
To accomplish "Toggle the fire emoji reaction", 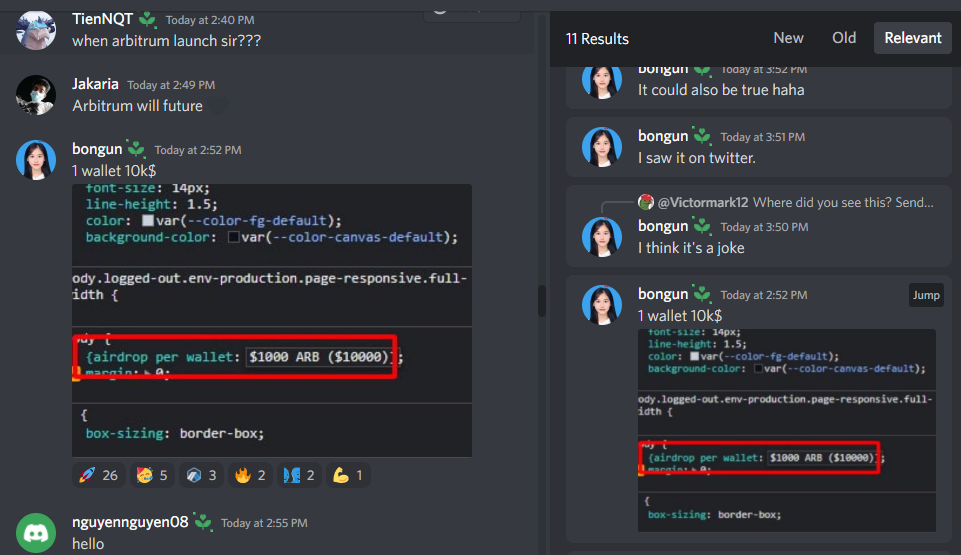I will click(x=250, y=475).
